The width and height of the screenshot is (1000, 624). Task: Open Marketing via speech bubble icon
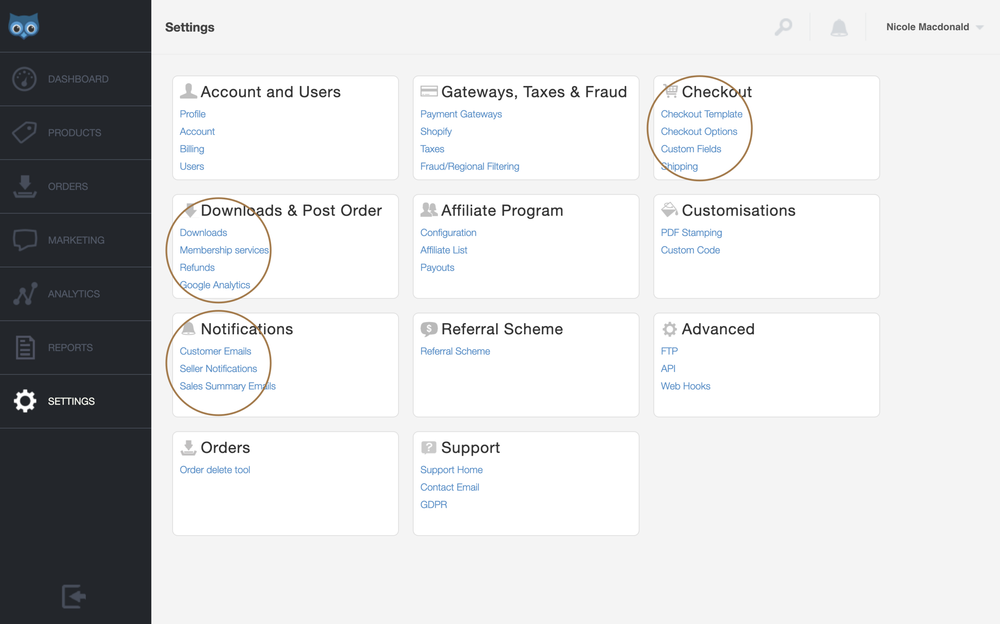tap(25, 240)
